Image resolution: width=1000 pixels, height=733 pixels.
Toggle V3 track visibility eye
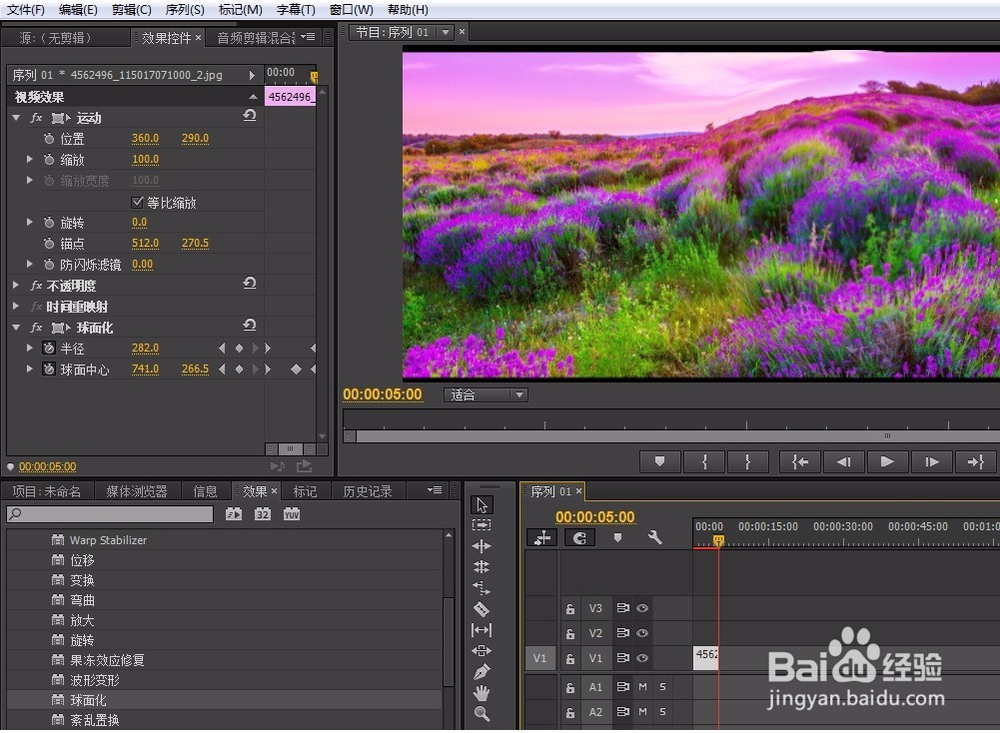(642, 608)
